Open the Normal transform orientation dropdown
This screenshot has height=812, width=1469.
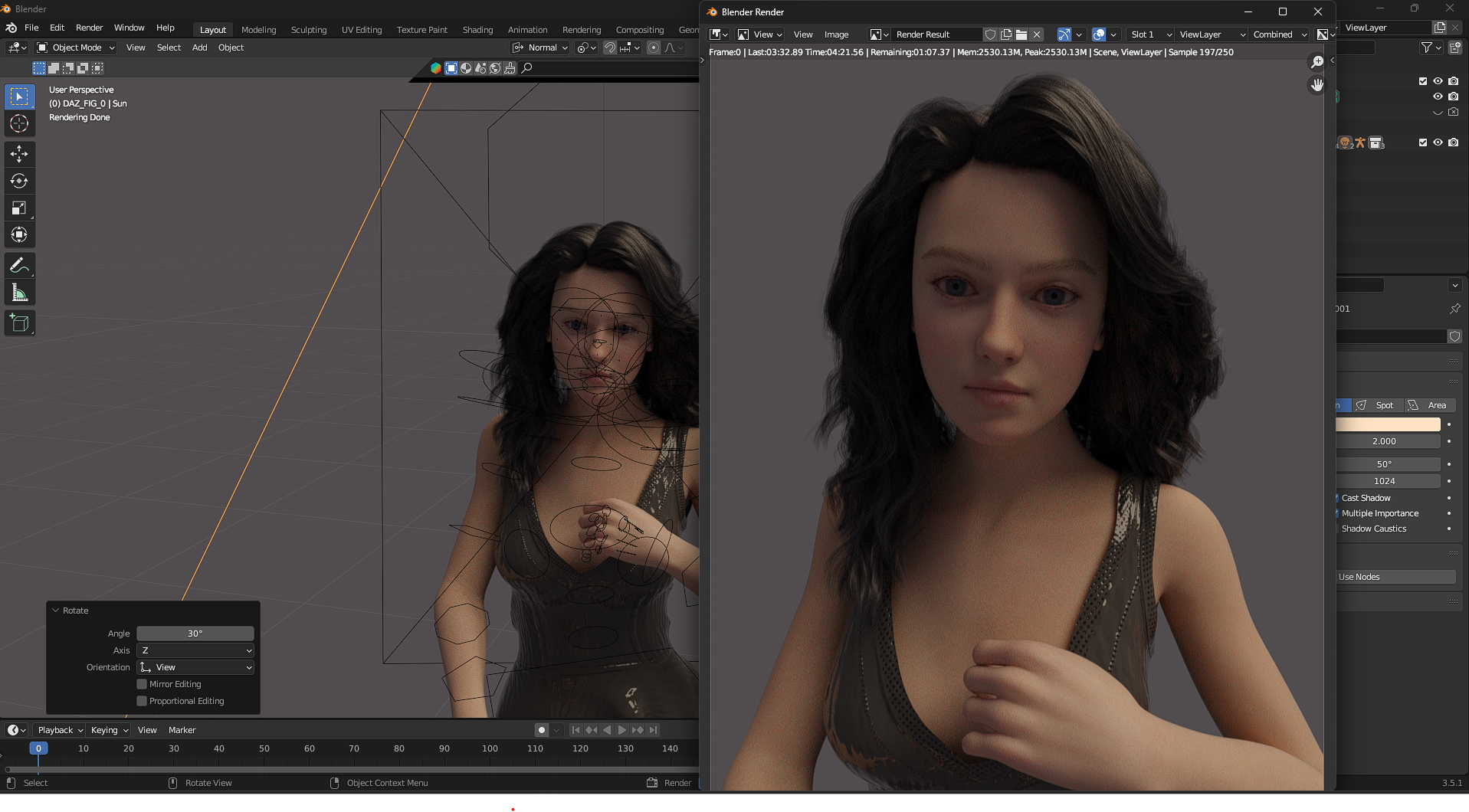click(540, 47)
